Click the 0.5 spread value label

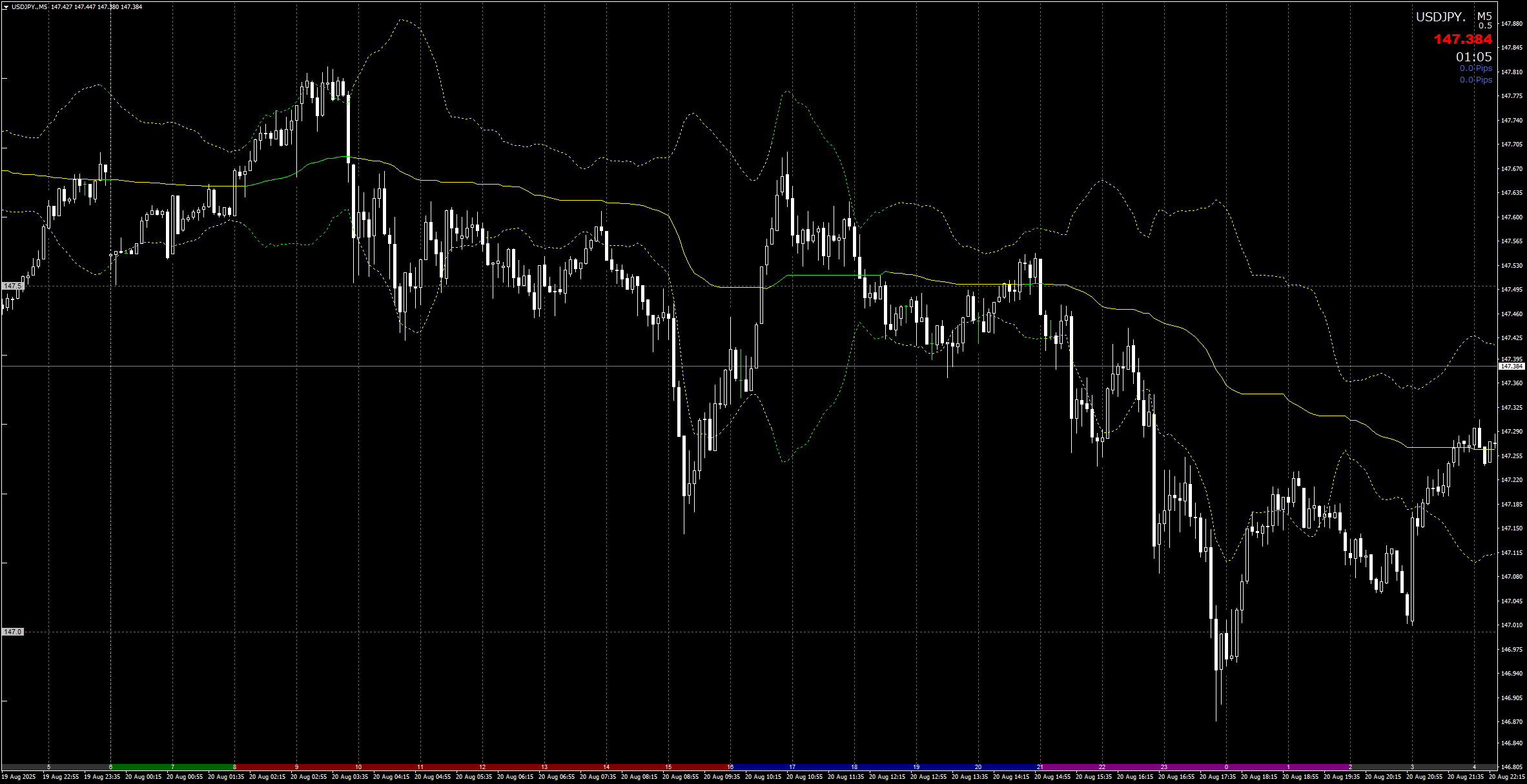(x=1485, y=26)
